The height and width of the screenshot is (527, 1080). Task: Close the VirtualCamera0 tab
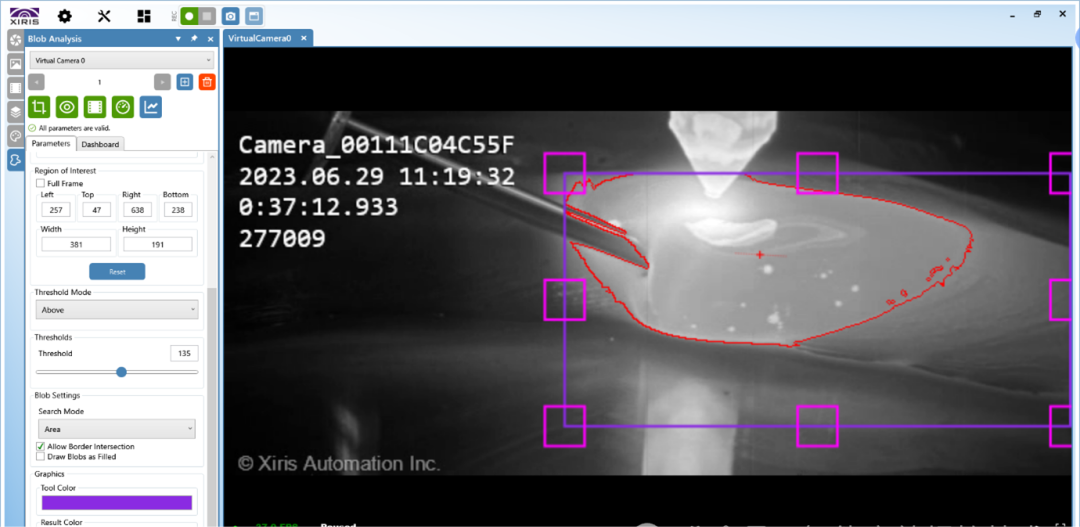coord(304,39)
